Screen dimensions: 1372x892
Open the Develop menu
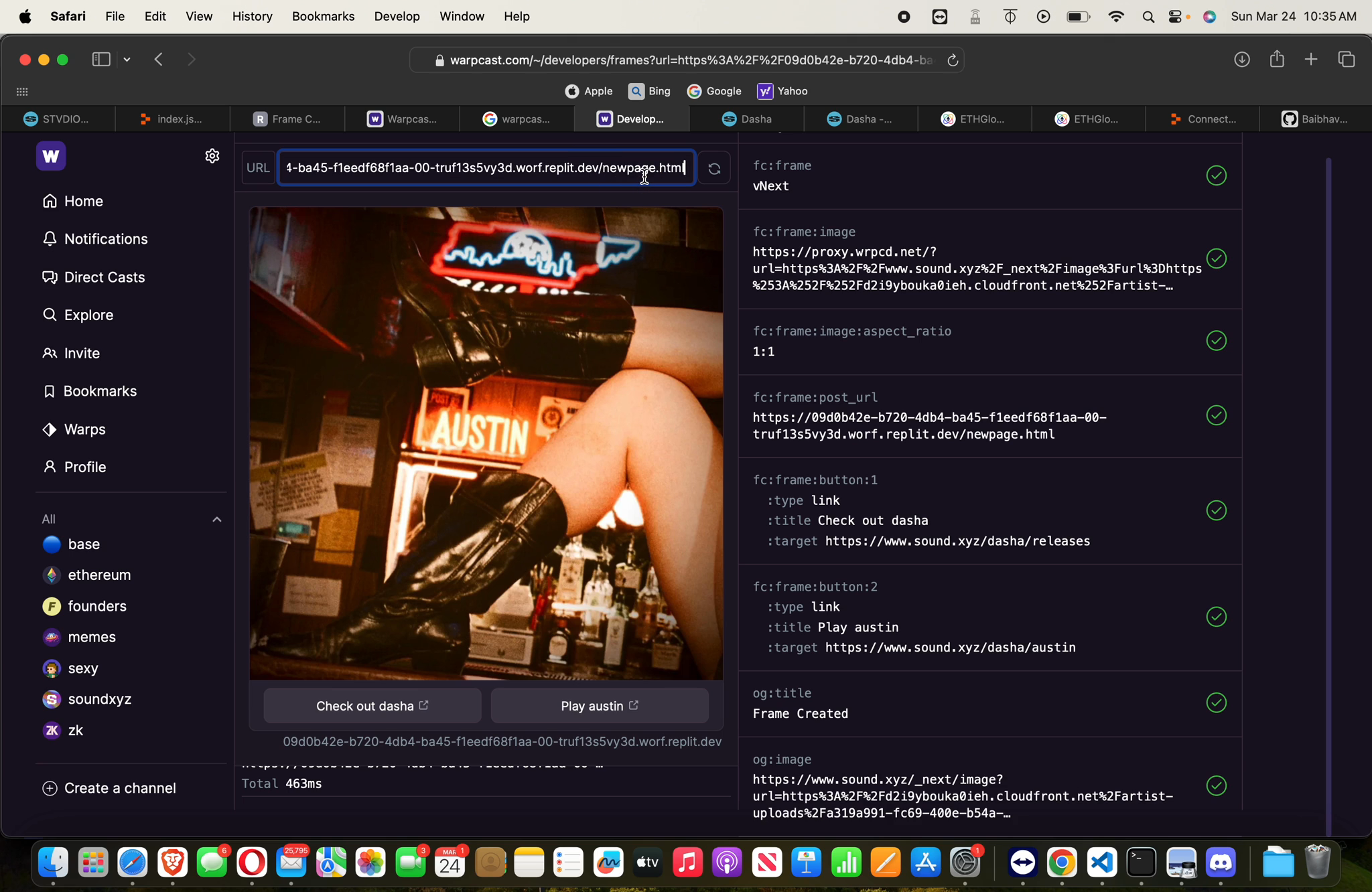coord(397,16)
